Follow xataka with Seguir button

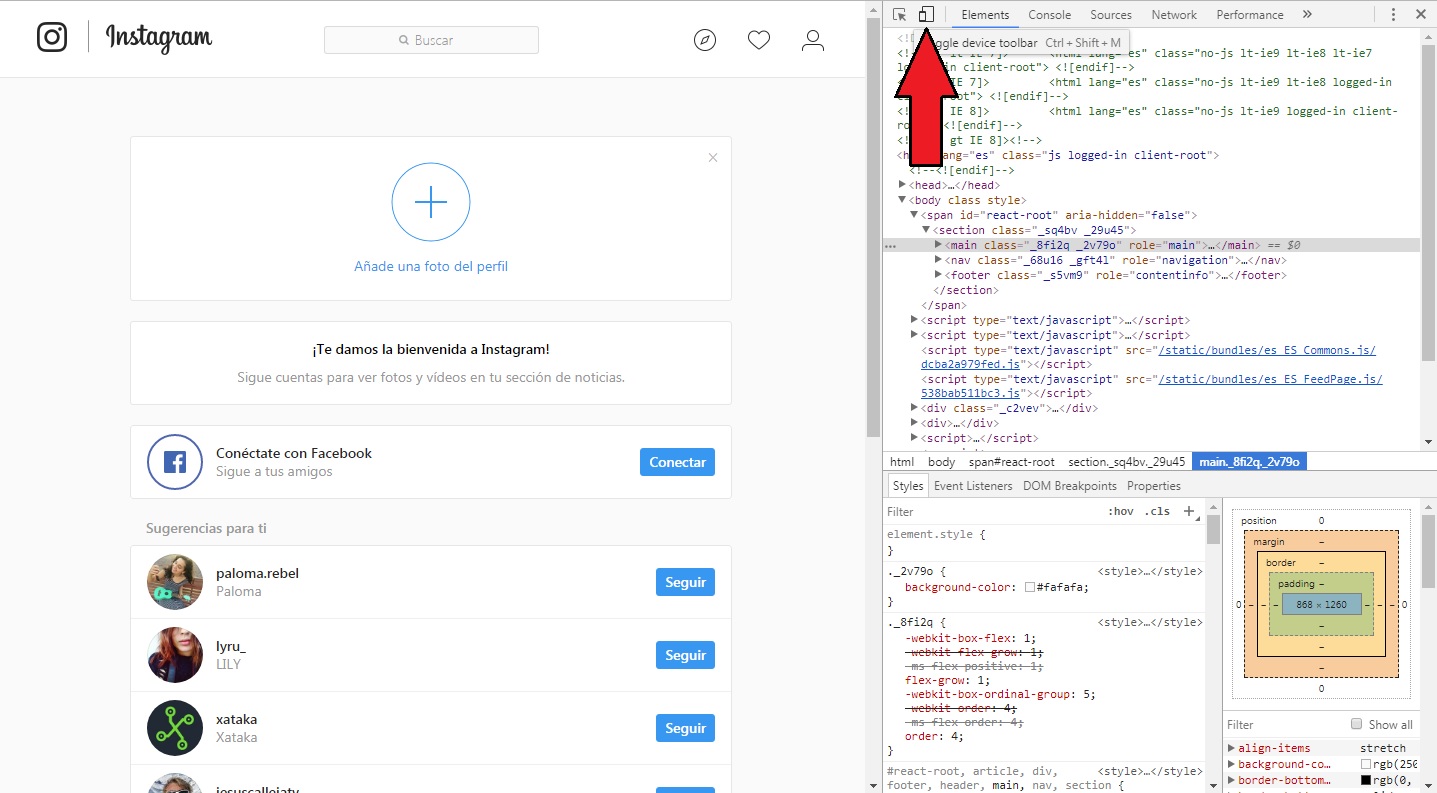tap(685, 728)
